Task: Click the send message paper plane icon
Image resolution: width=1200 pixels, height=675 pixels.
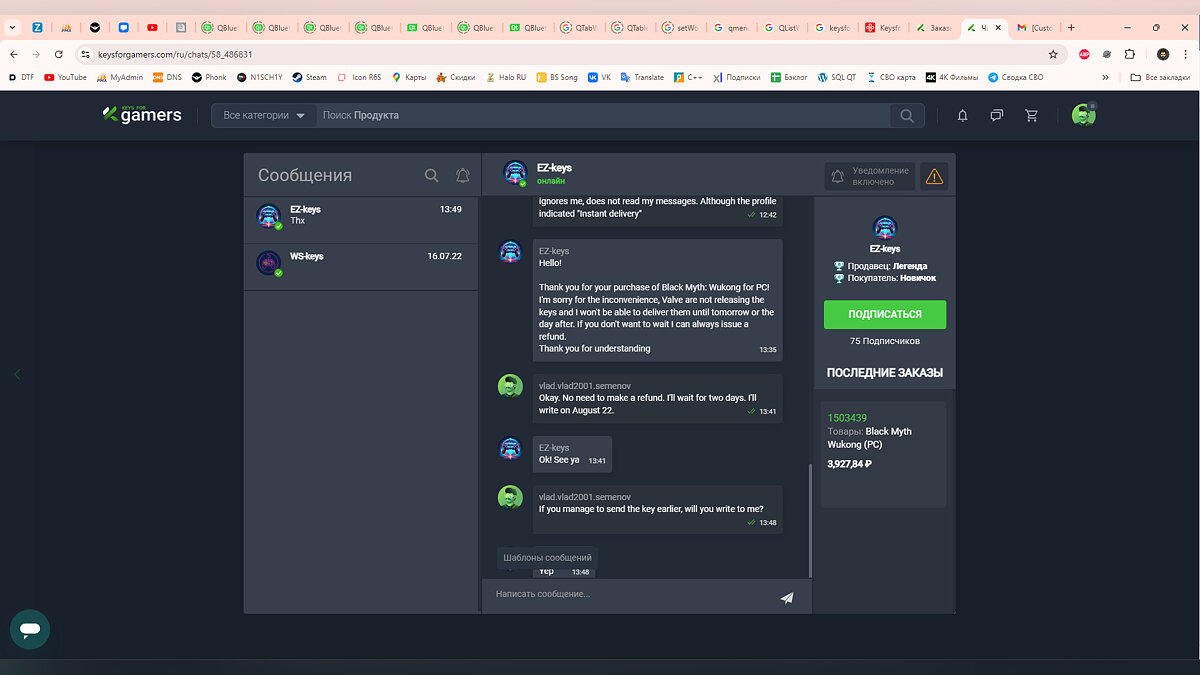Action: point(787,598)
